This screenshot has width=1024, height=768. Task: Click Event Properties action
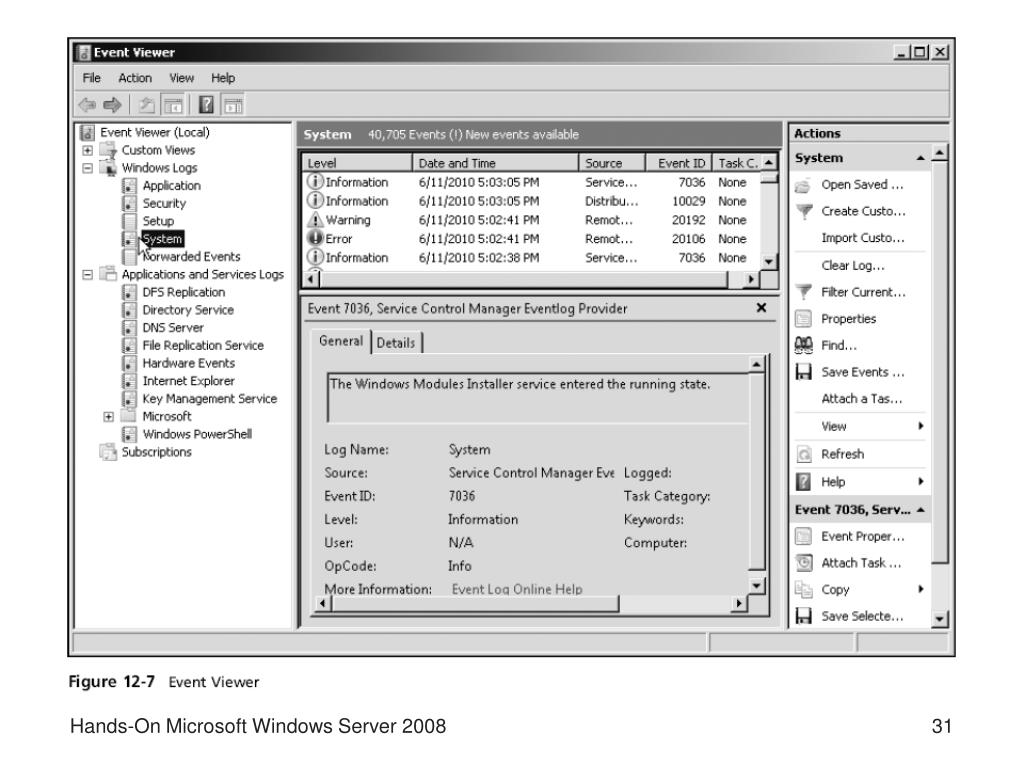click(x=863, y=537)
